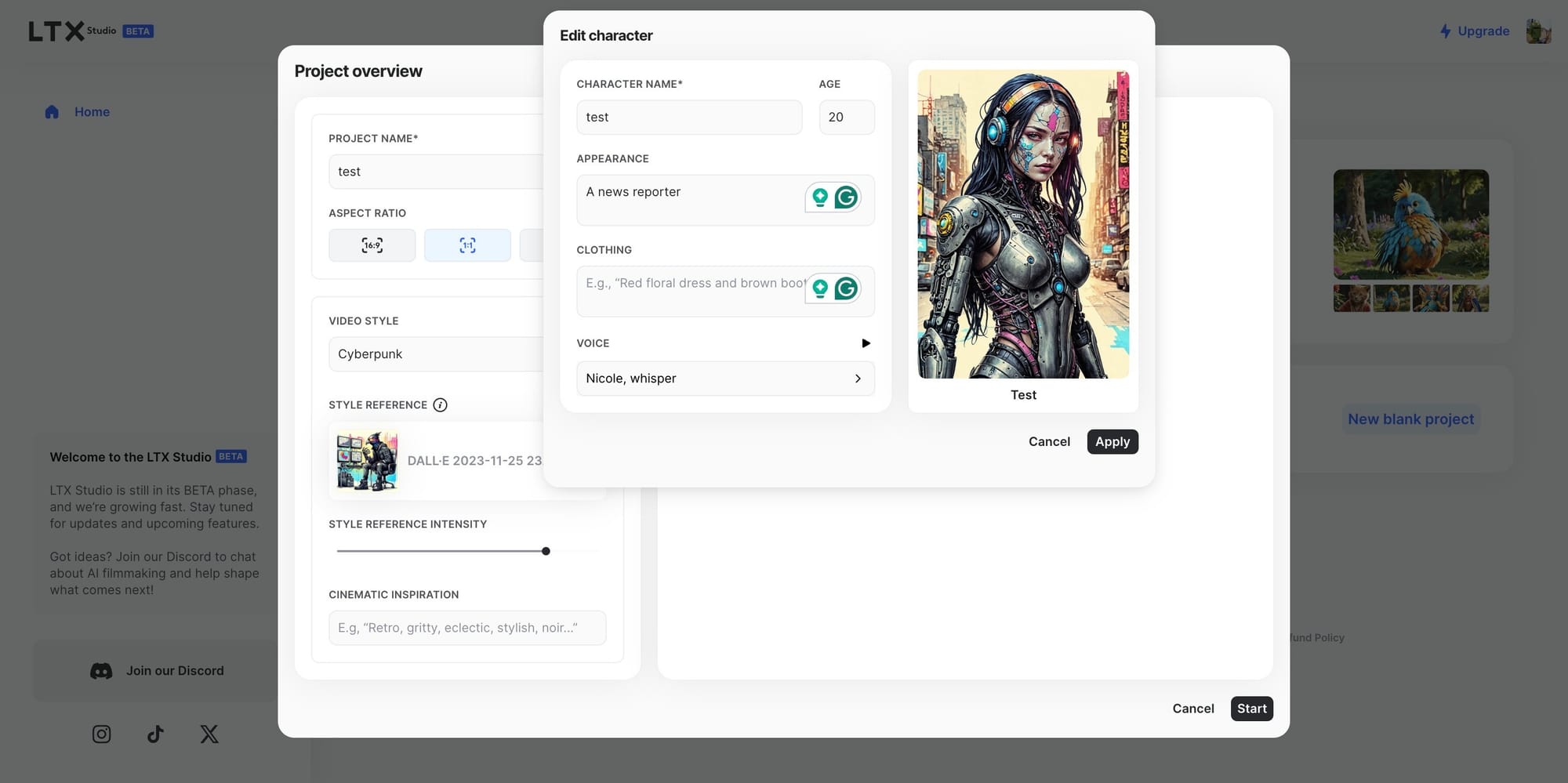The height and width of the screenshot is (783, 1568).
Task: Click the DALL·E style reference thumbnail
Action: [367, 461]
